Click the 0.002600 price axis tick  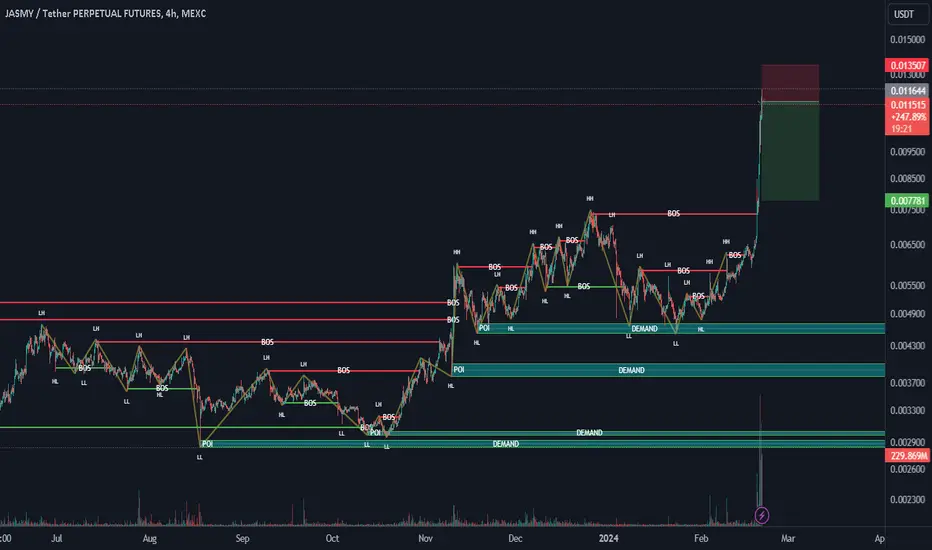click(907, 469)
